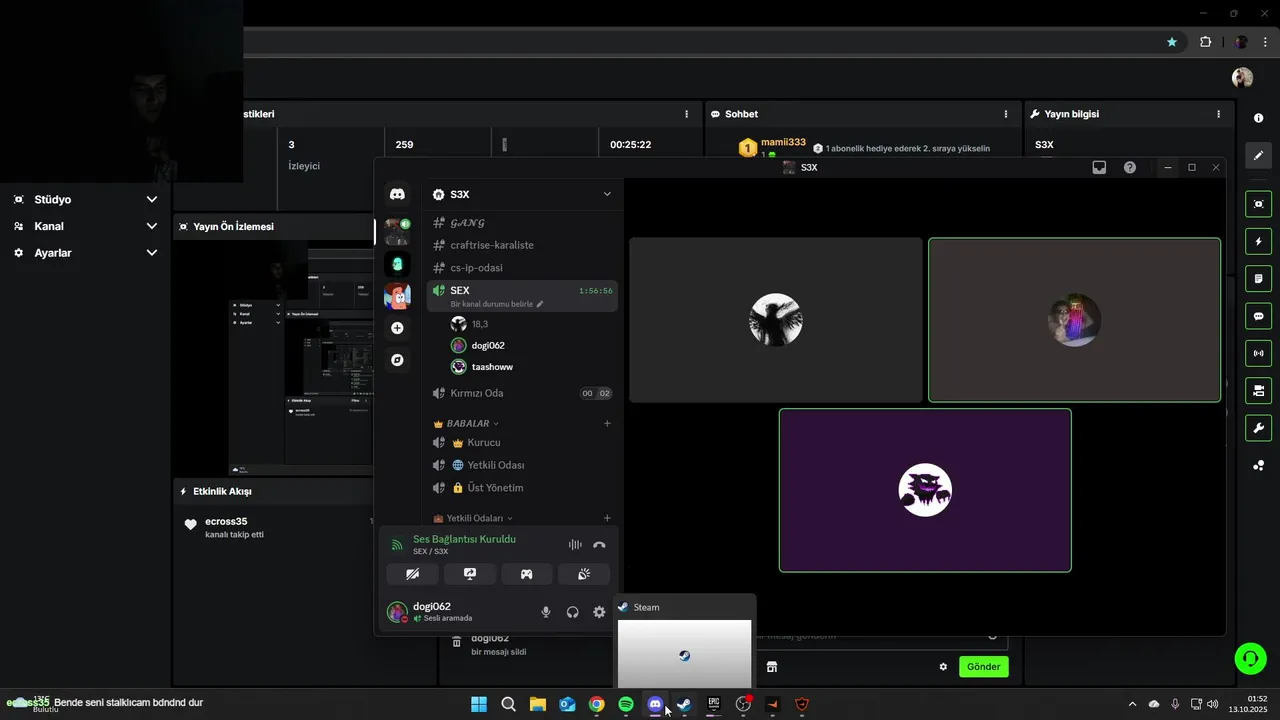Open Discord user settings gear
1280x720 pixels.
599,612
